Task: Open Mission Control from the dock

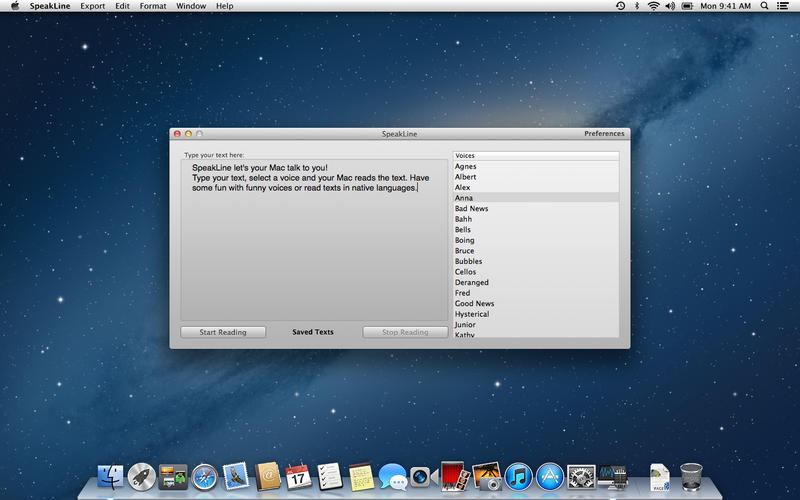Action: point(173,478)
